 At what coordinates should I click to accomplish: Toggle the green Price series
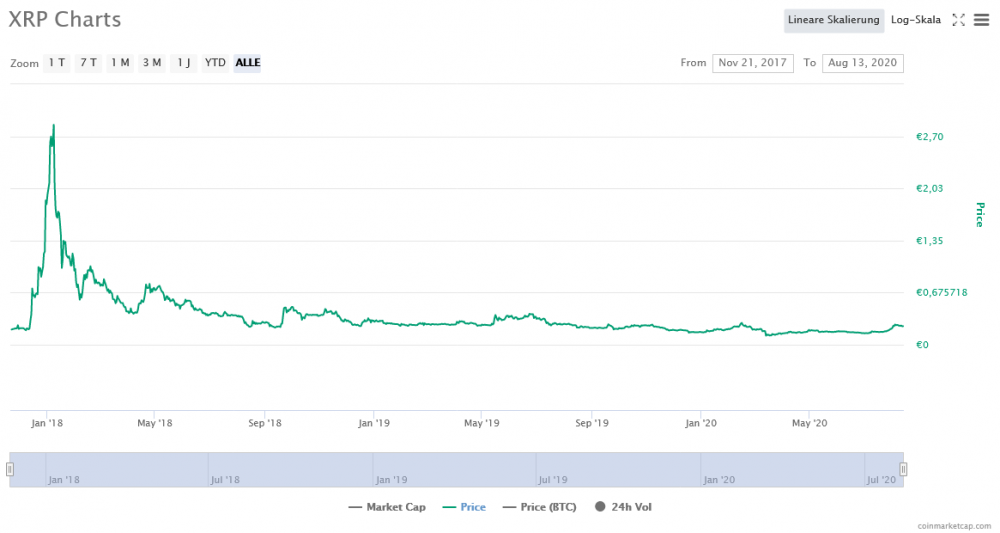(x=464, y=507)
